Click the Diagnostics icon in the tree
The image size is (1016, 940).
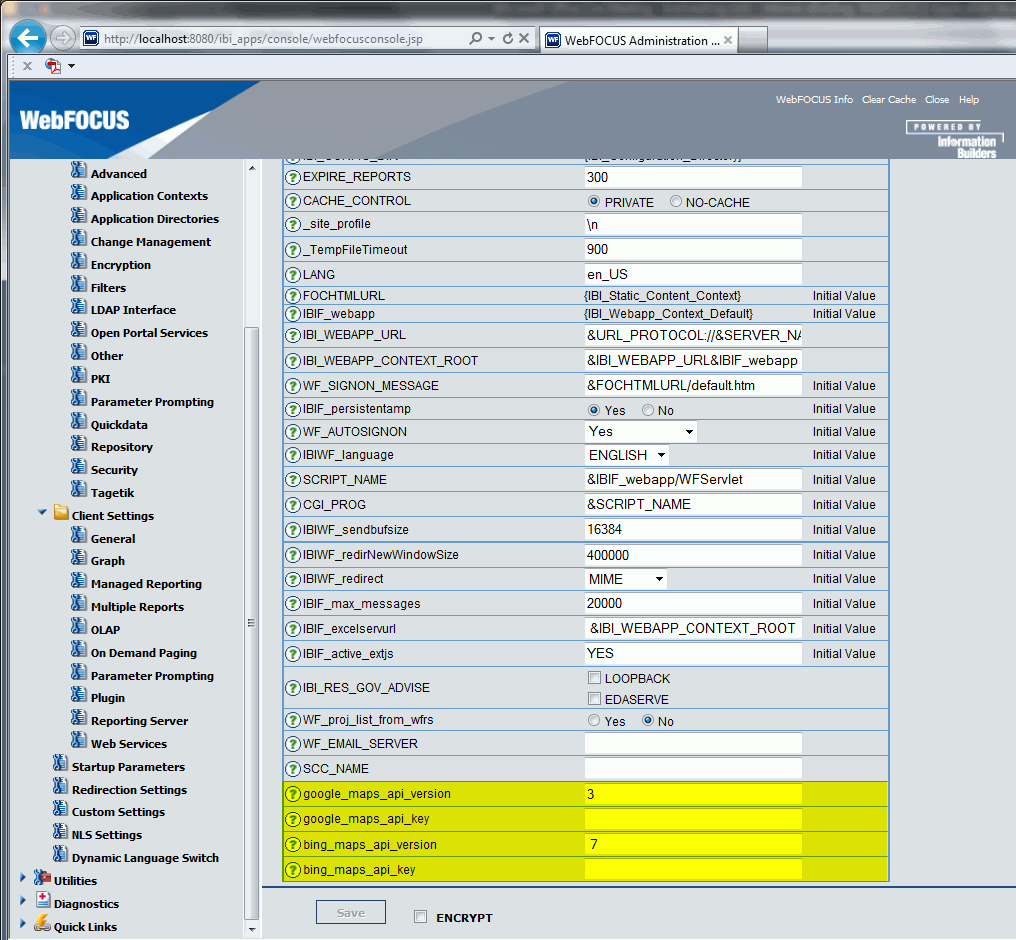point(43,900)
